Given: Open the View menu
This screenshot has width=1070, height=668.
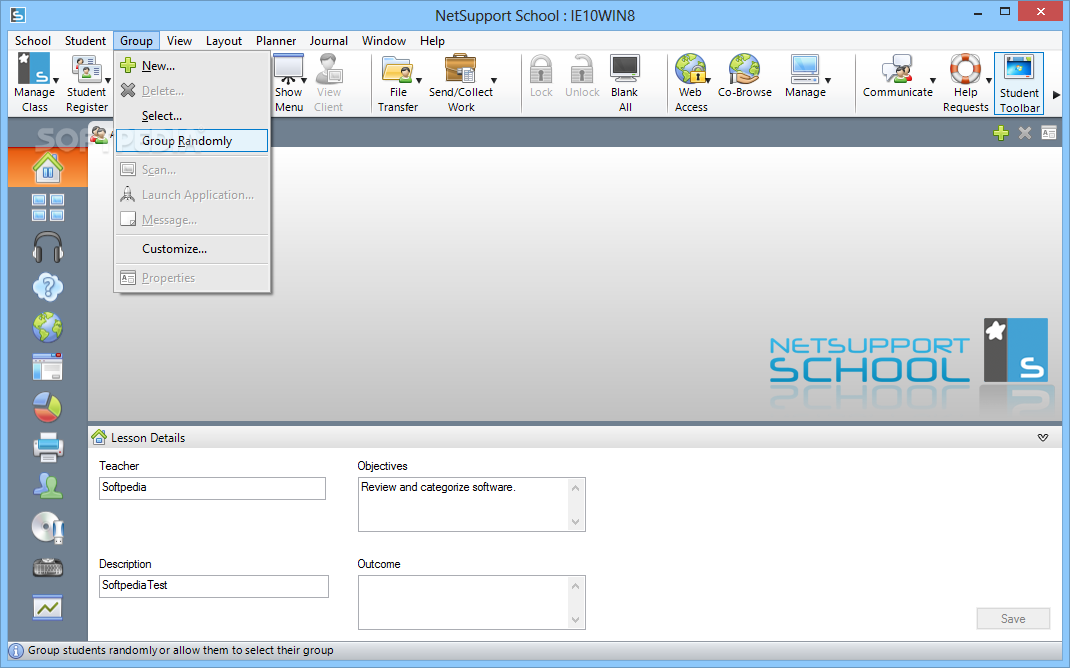Looking at the screenshot, I should [179, 41].
